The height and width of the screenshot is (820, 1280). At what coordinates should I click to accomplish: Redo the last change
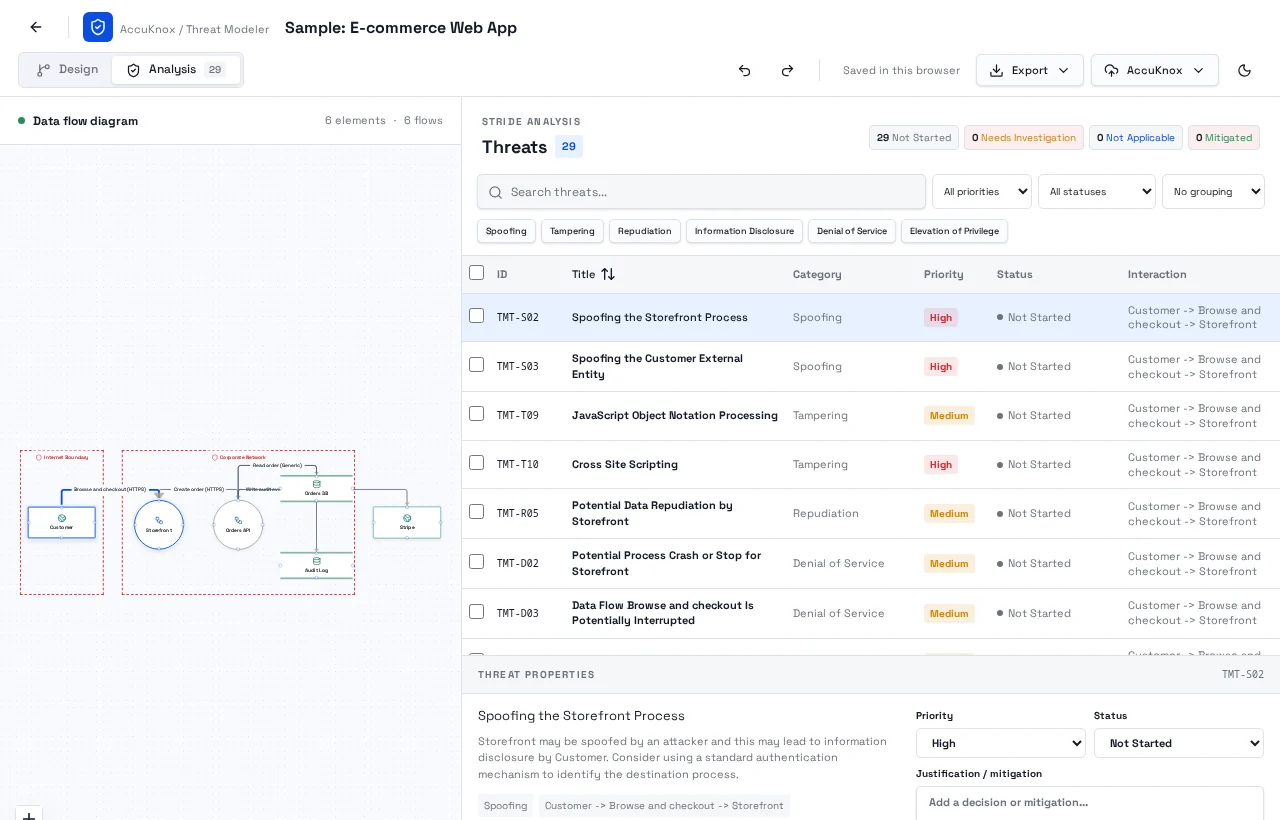tap(787, 70)
